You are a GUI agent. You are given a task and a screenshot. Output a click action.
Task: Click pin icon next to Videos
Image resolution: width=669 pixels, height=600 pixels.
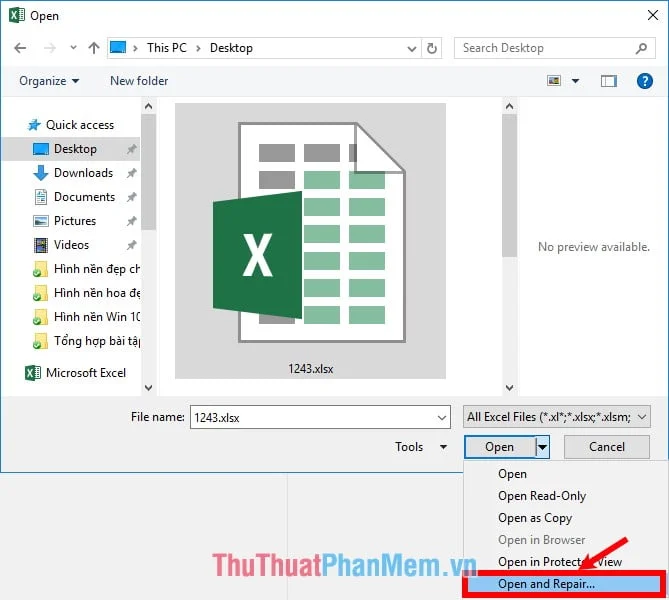click(131, 245)
